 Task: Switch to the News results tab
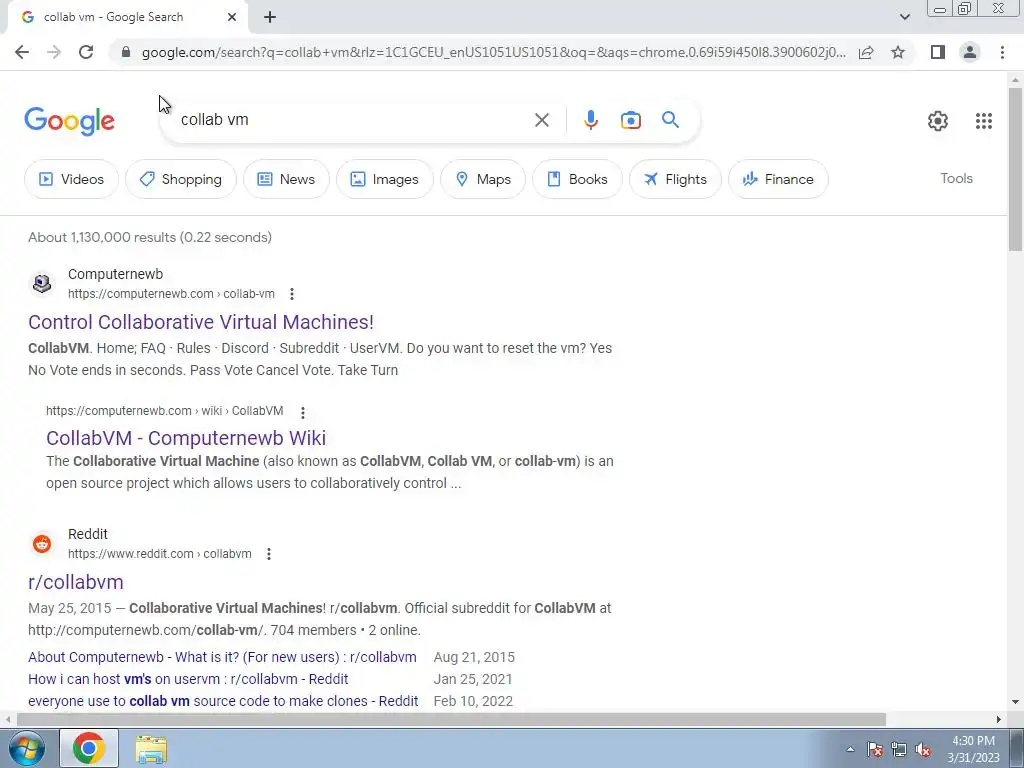point(286,179)
